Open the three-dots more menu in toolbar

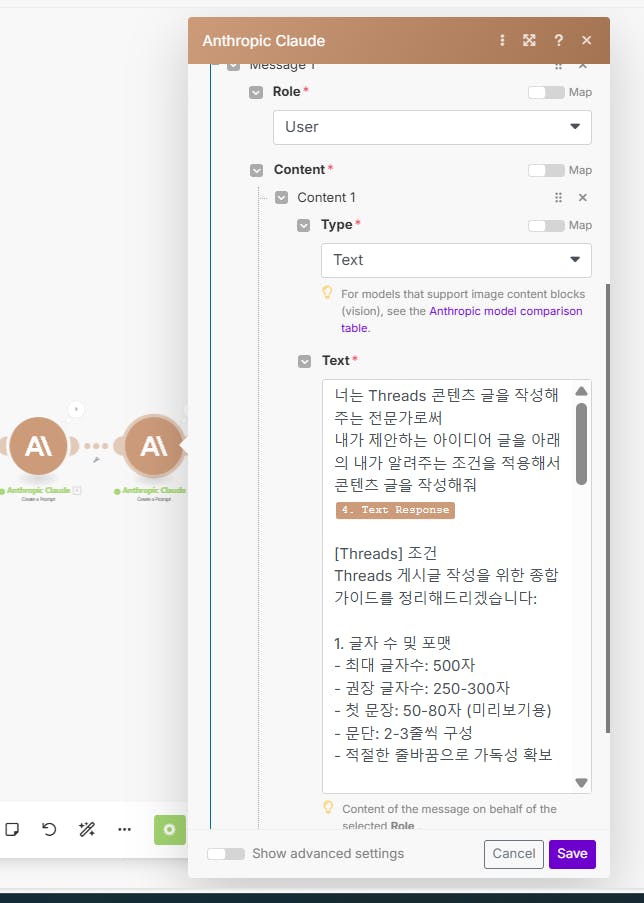click(x=124, y=829)
